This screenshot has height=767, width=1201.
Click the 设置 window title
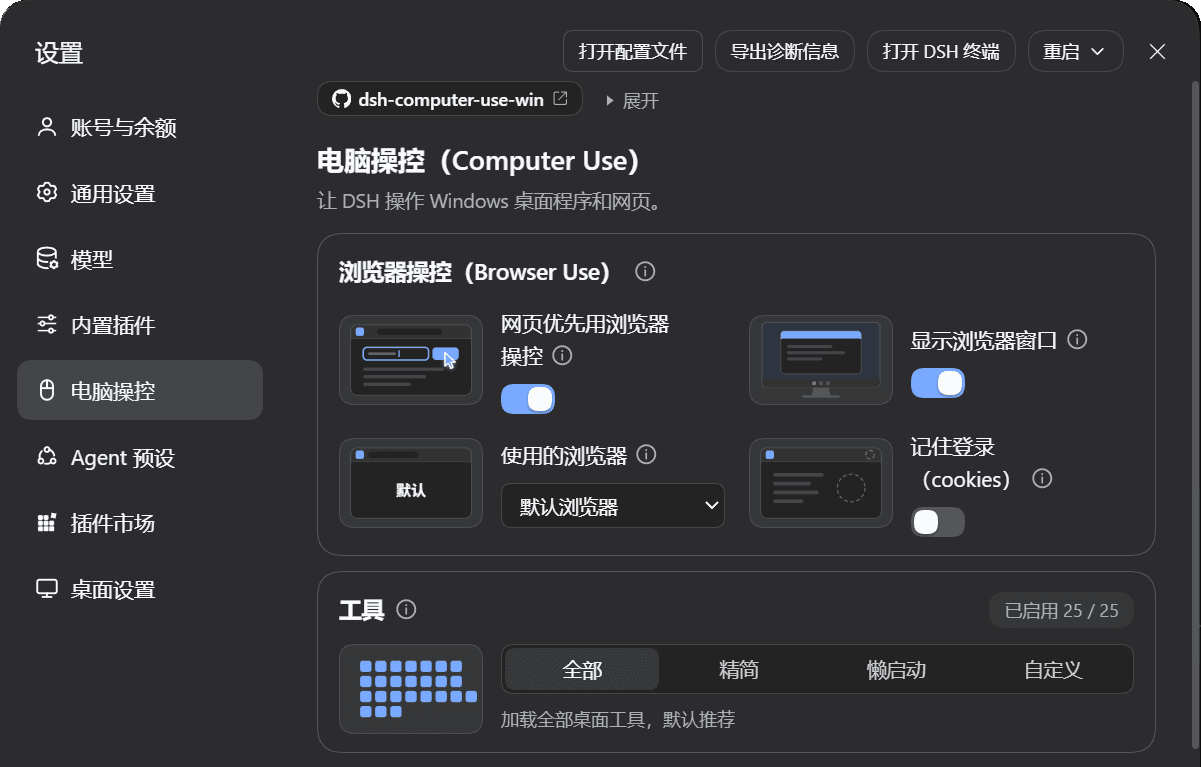pos(59,53)
